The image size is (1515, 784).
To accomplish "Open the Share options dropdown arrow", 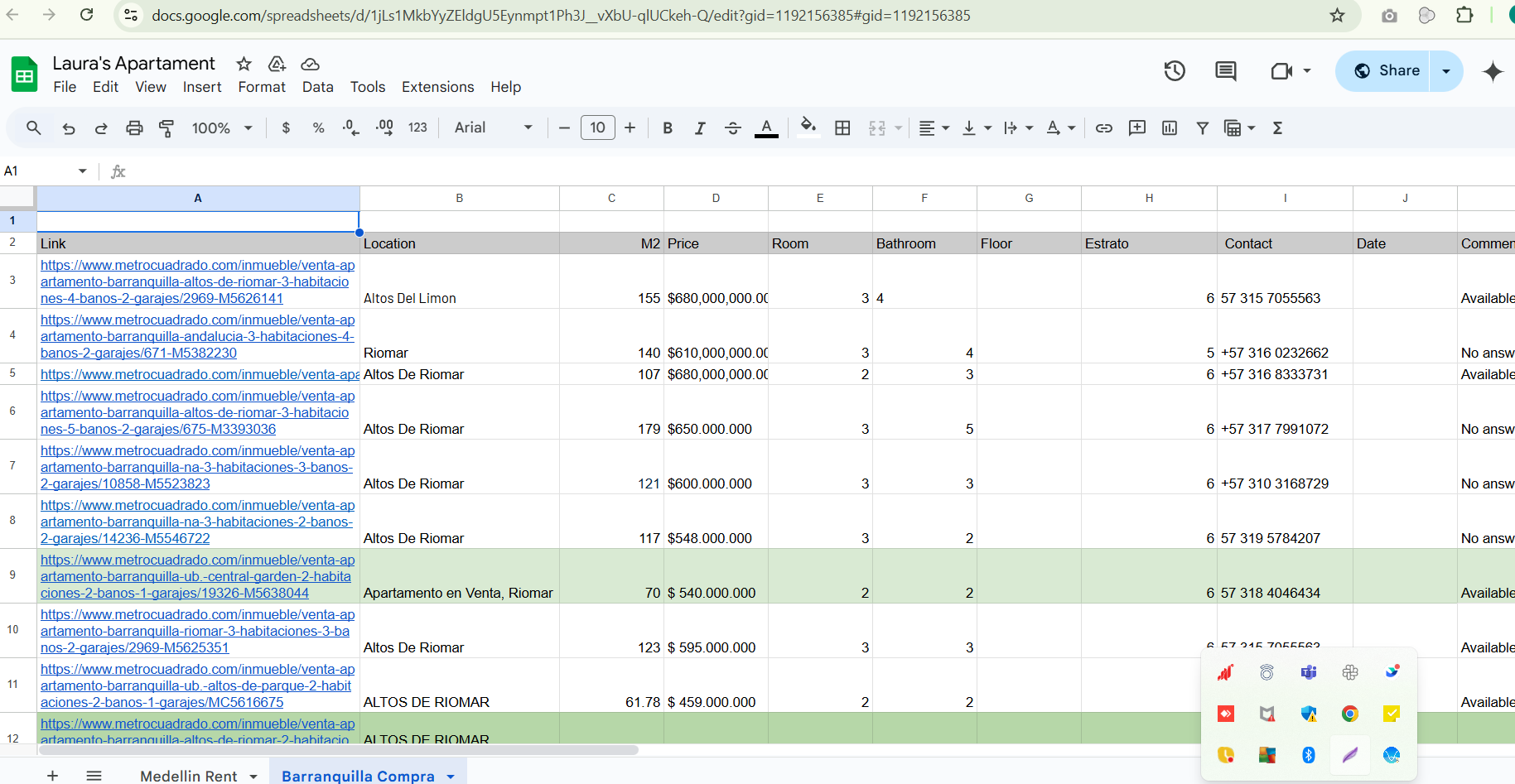I will pos(1446,71).
